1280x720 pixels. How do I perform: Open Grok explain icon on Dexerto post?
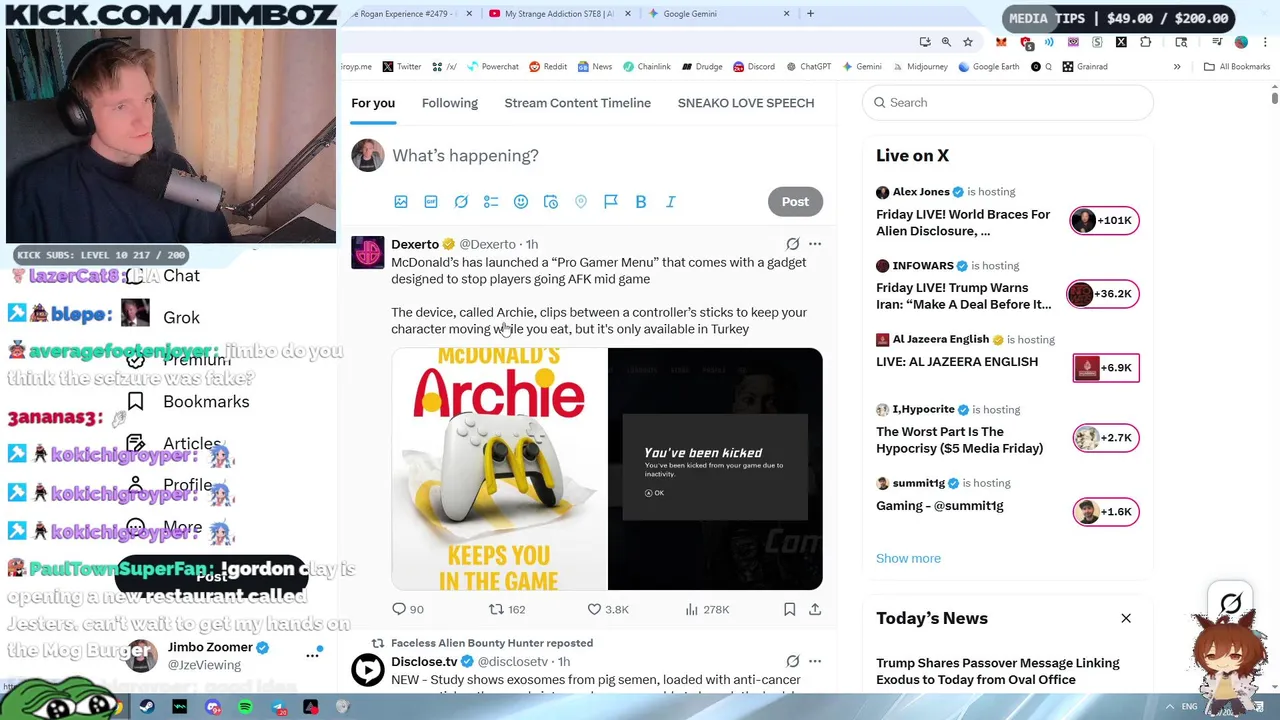(793, 244)
